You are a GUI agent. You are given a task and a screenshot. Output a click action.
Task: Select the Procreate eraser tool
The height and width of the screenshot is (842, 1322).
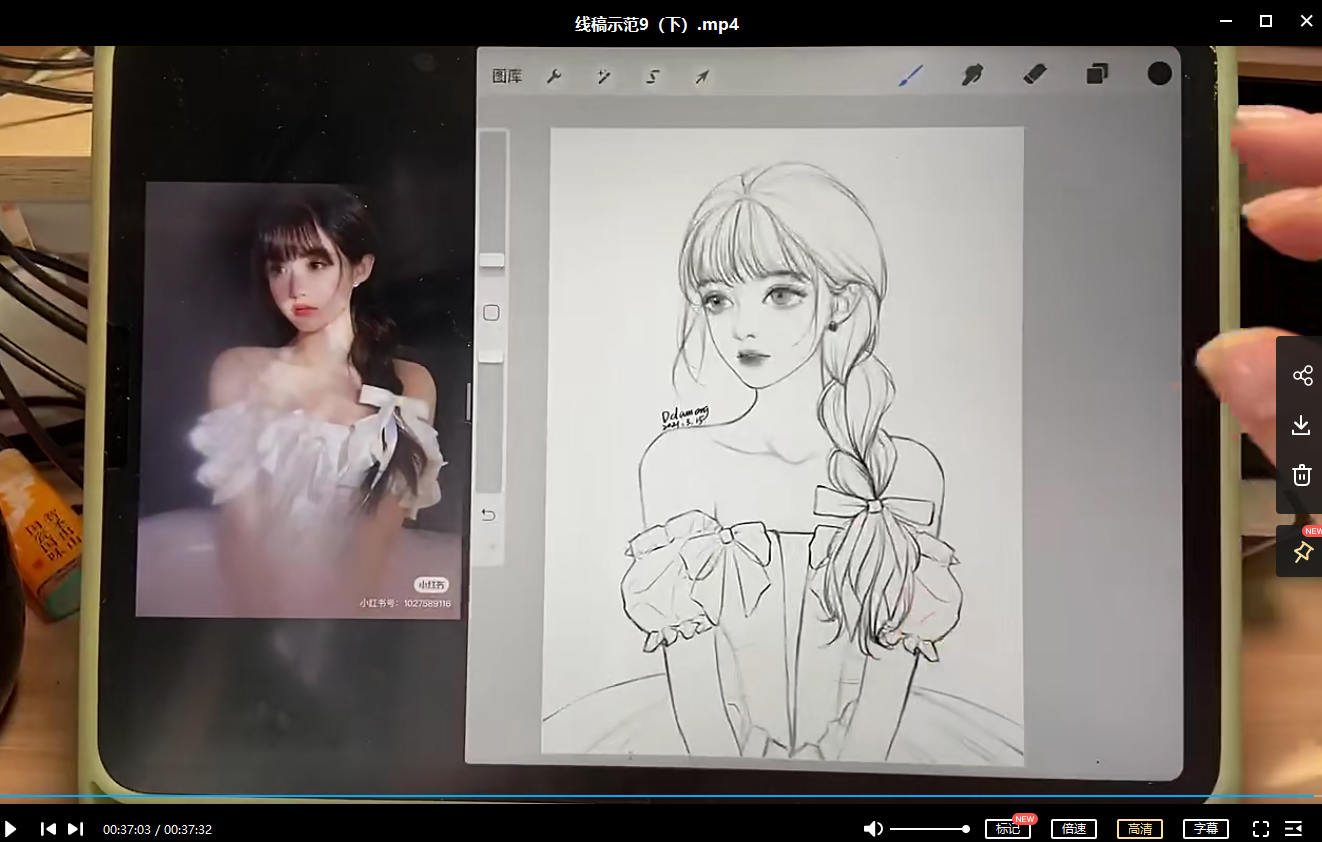tap(1035, 74)
